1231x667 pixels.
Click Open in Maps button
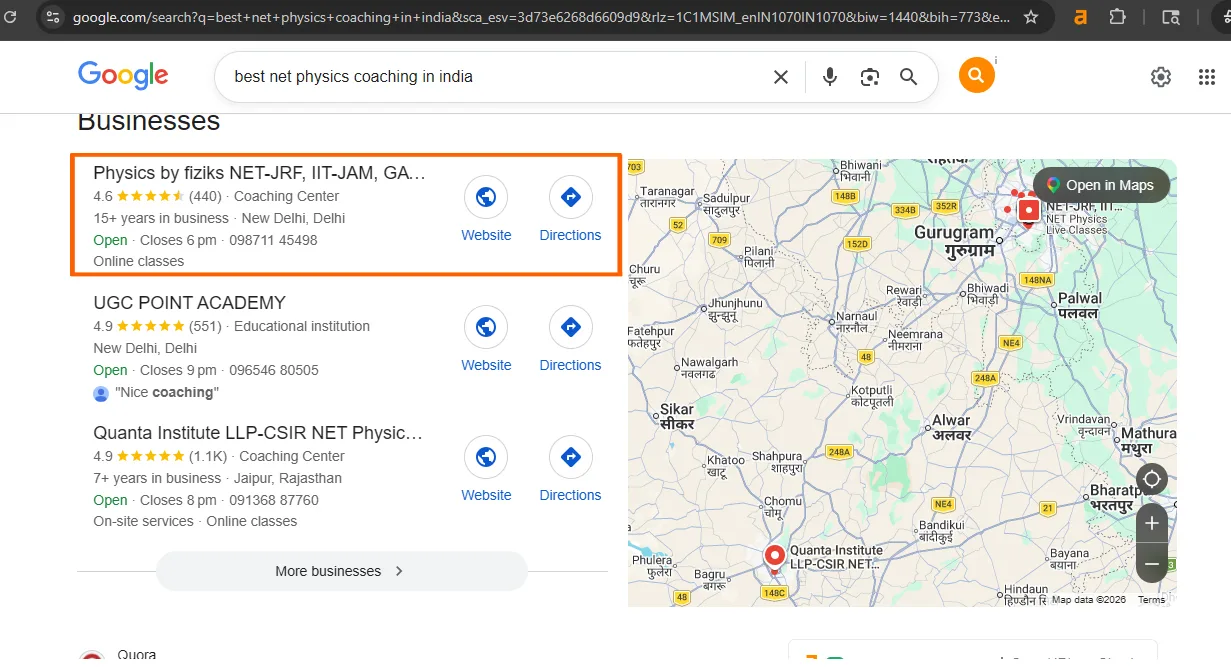coord(1101,185)
